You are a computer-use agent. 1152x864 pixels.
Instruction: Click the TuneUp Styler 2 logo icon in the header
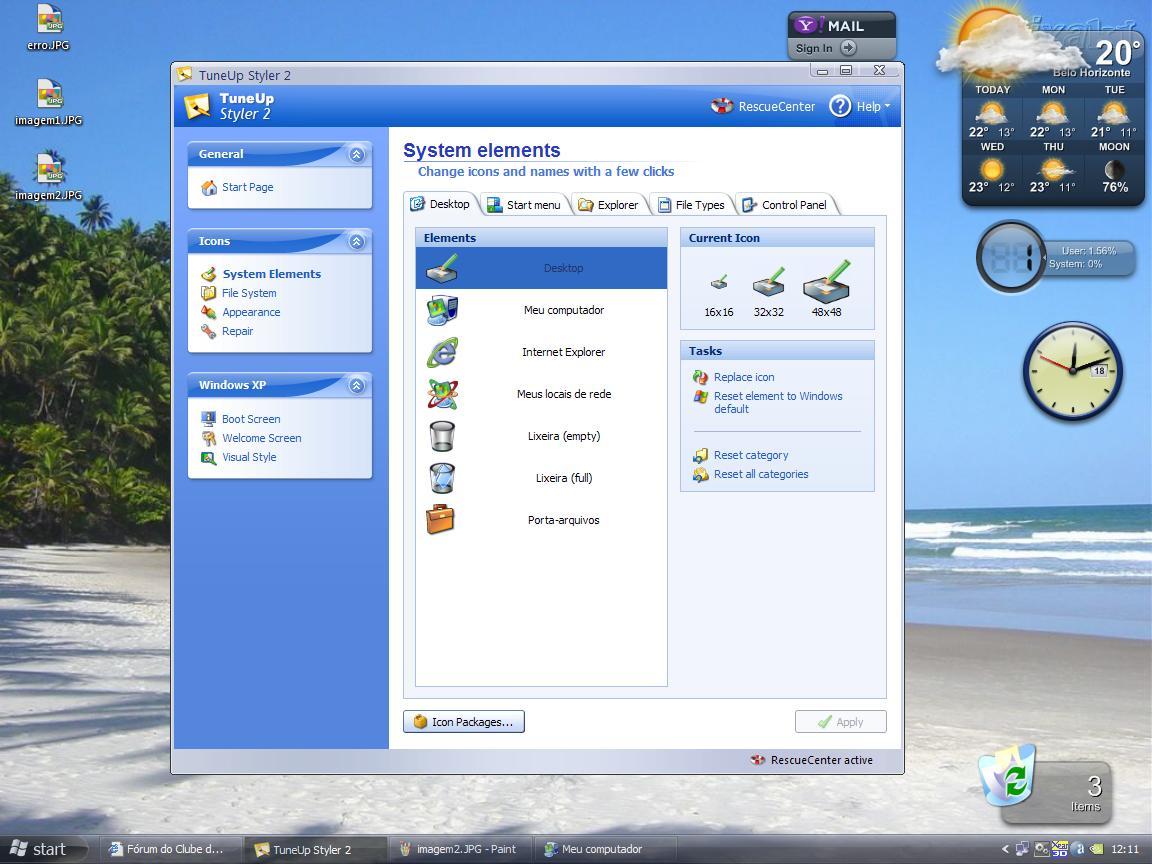[x=197, y=107]
